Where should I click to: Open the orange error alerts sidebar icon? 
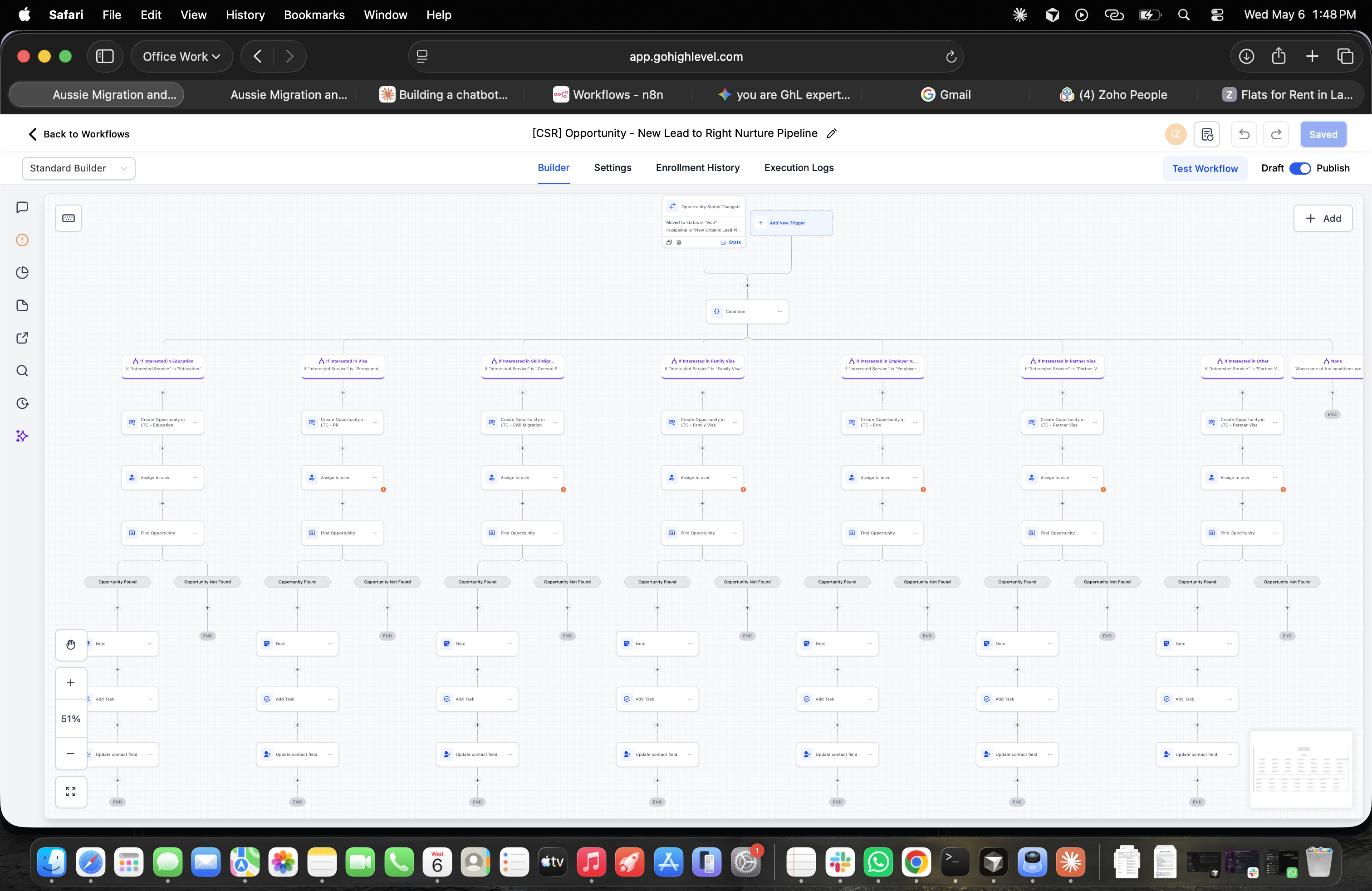[x=22, y=240]
